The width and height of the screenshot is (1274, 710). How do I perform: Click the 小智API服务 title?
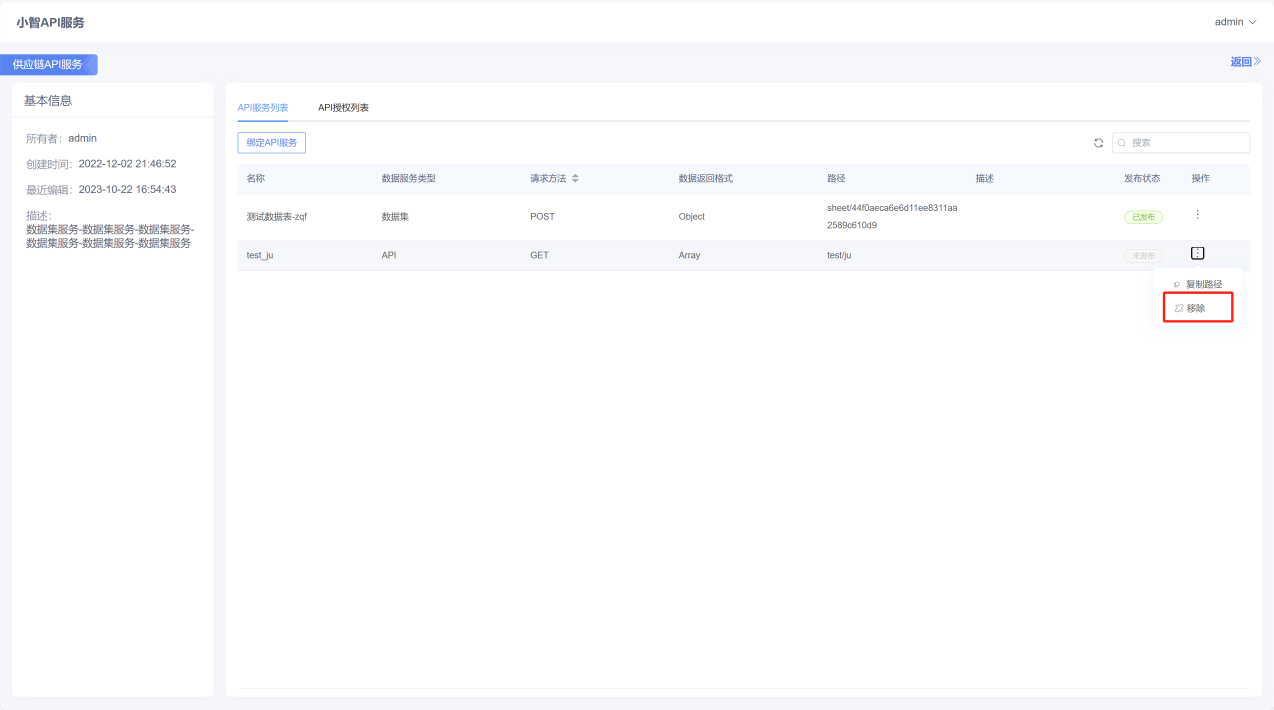[x=51, y=22]
